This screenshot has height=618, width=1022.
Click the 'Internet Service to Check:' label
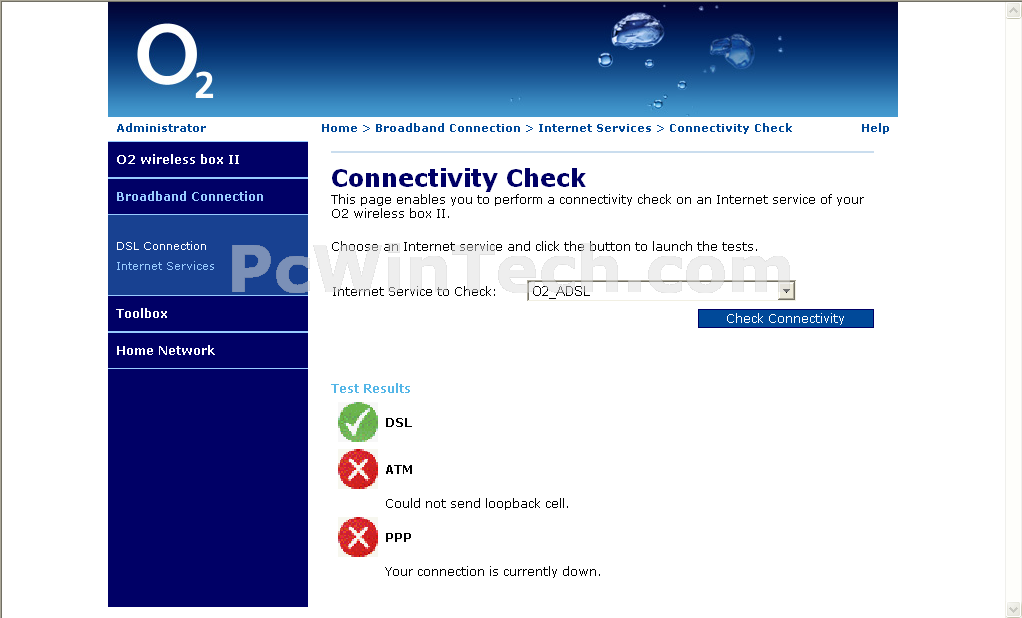coord(414,291)
